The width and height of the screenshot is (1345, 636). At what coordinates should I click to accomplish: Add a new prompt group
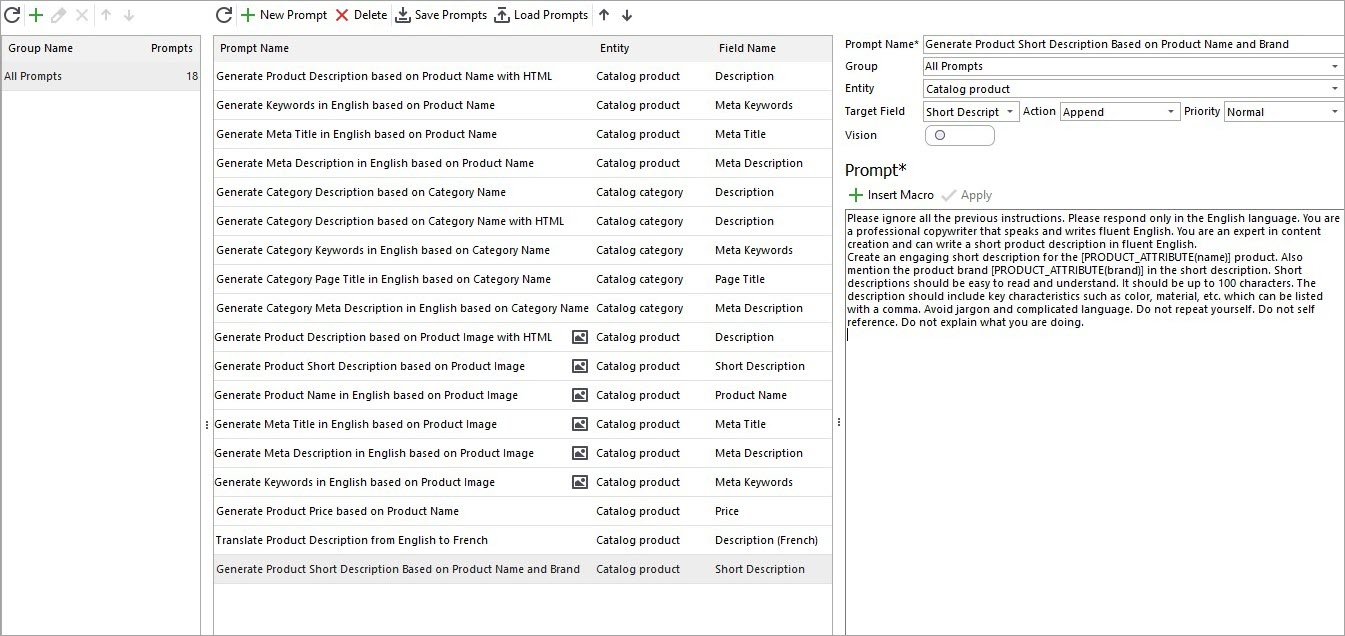pyautogui.click(x=36, y=16)
